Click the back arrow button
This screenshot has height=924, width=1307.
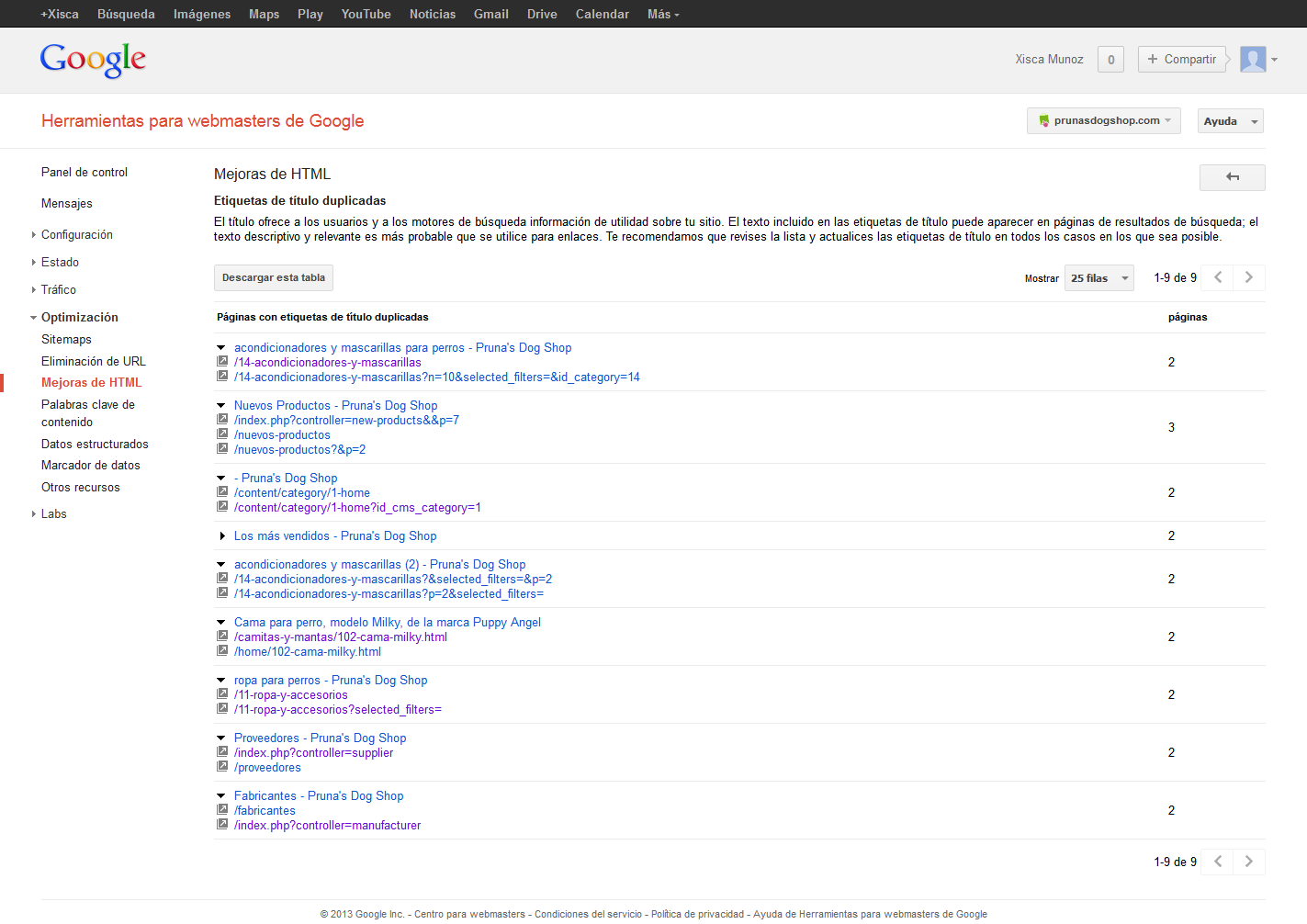point(1233,177)
